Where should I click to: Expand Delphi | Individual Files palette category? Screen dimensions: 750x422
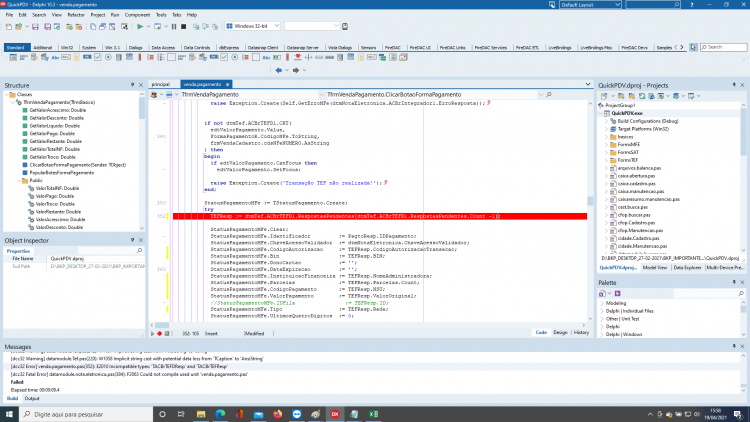tap(602, 311)
